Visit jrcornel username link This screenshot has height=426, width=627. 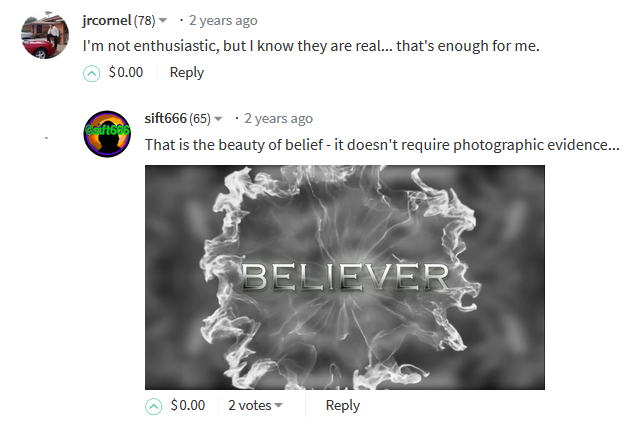[107, 20]
